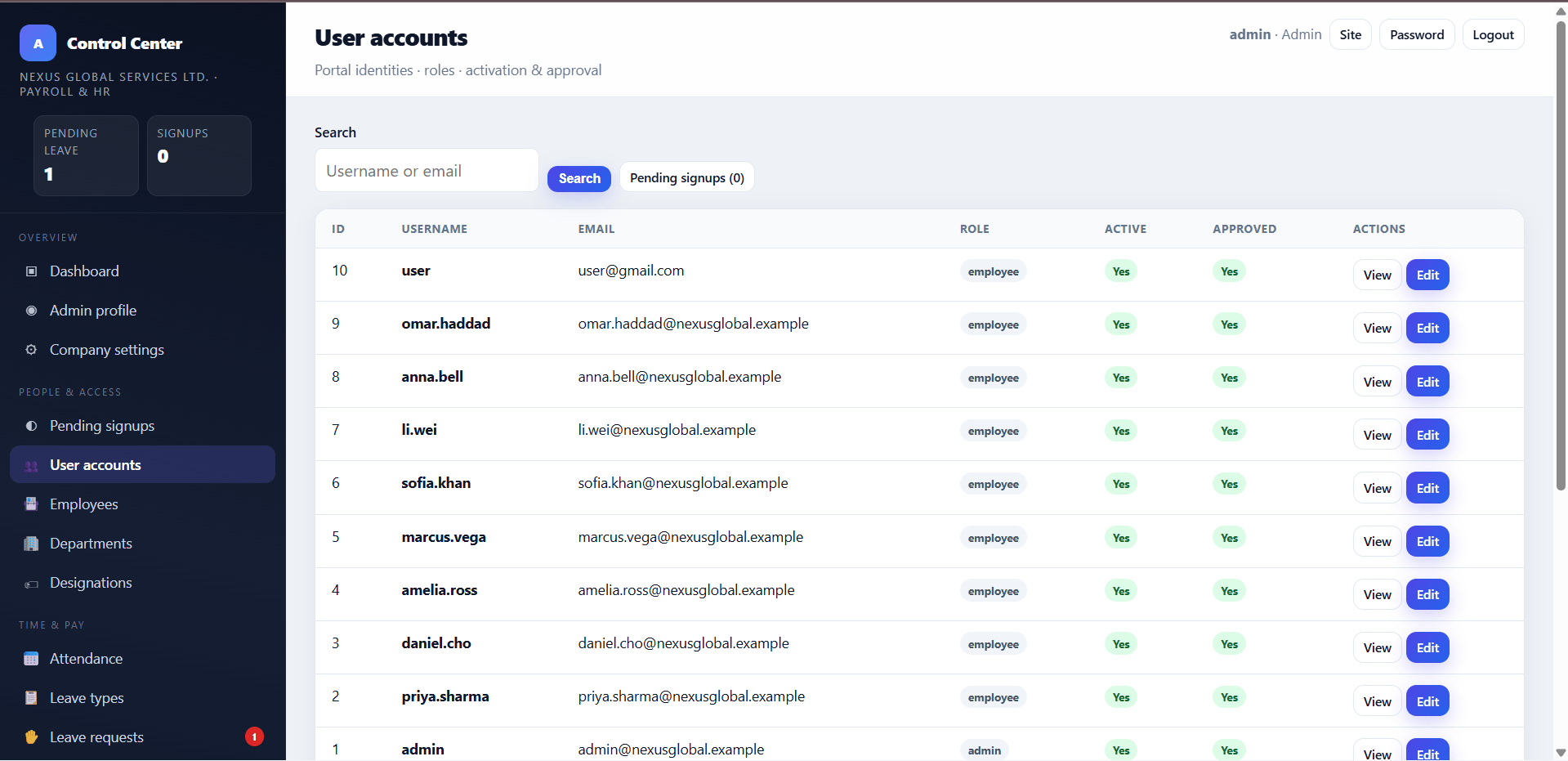This screenshot has height=761, width=1568.
Task: Edit anna.bell's account
Action: pyautogui.click(x=1427, y=382)
